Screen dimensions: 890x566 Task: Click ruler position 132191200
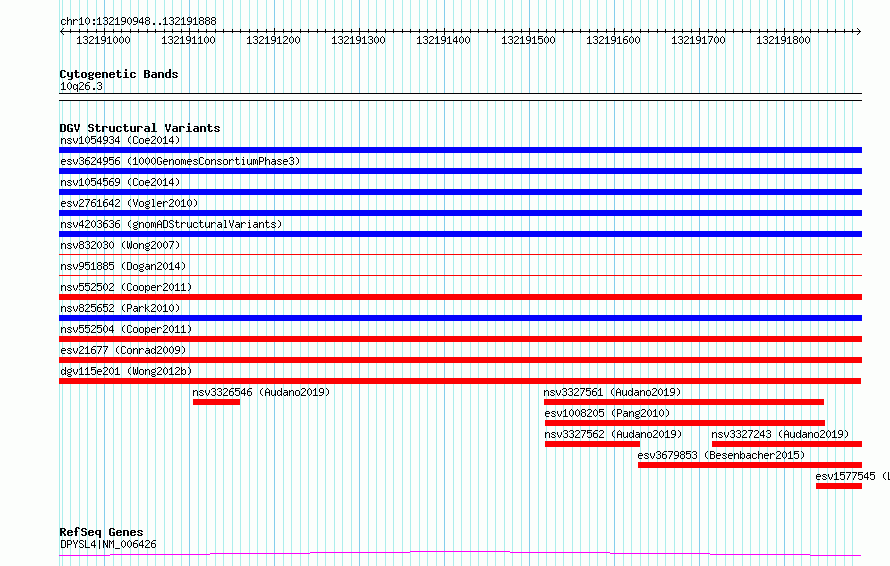pos(273,40)
